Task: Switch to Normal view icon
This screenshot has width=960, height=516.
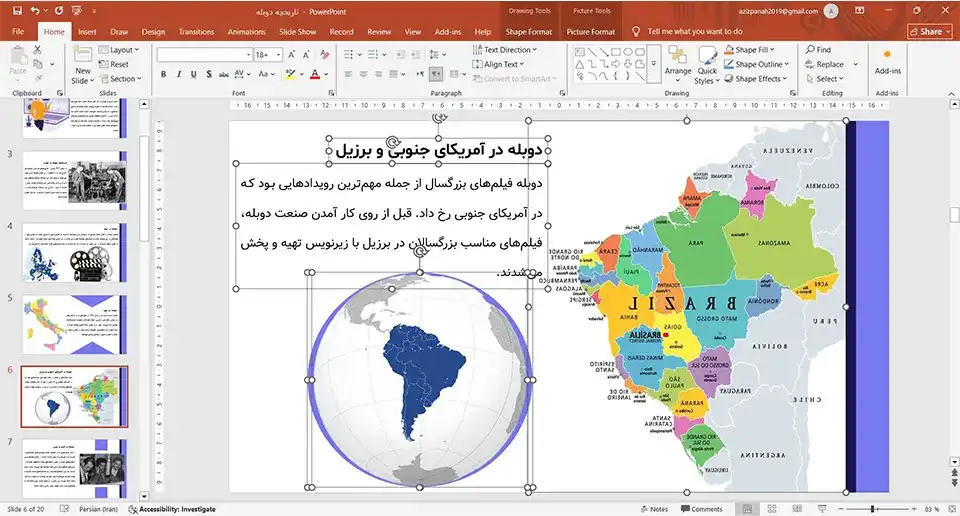Action: click(747, 509)
